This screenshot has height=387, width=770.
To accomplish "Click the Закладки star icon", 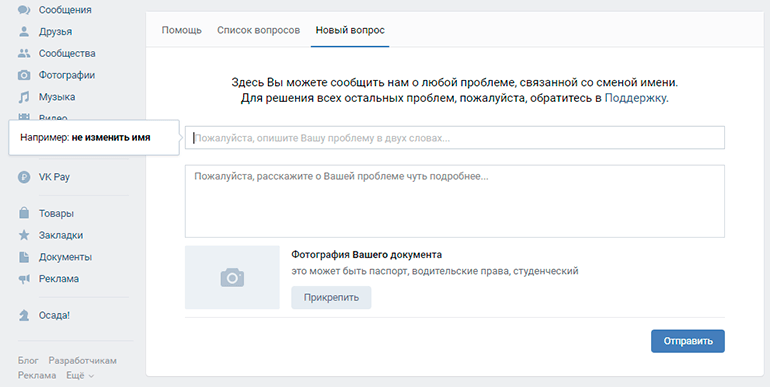I will pyautogui.click(x=24, y=235).
